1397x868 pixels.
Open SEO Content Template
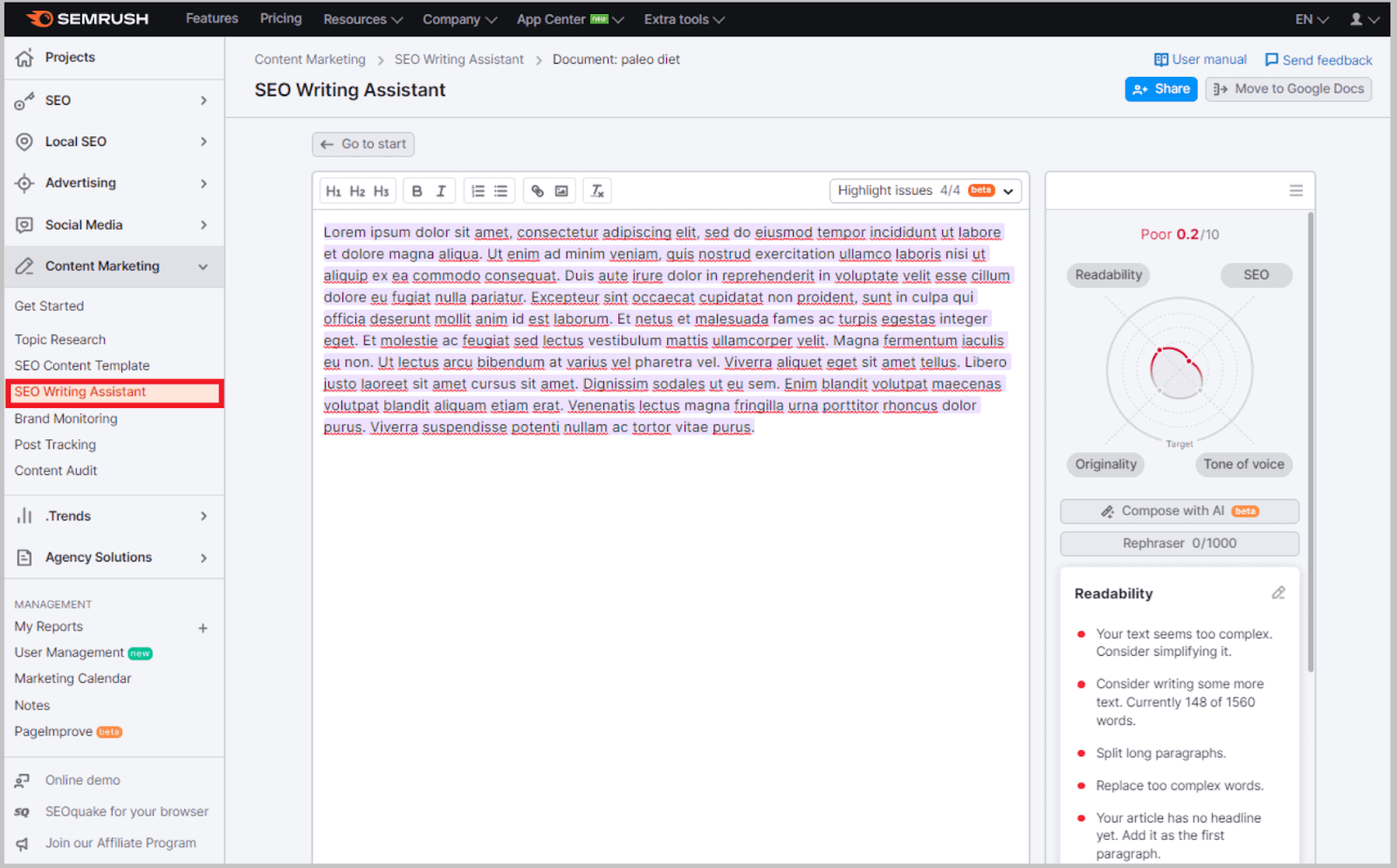82,366
